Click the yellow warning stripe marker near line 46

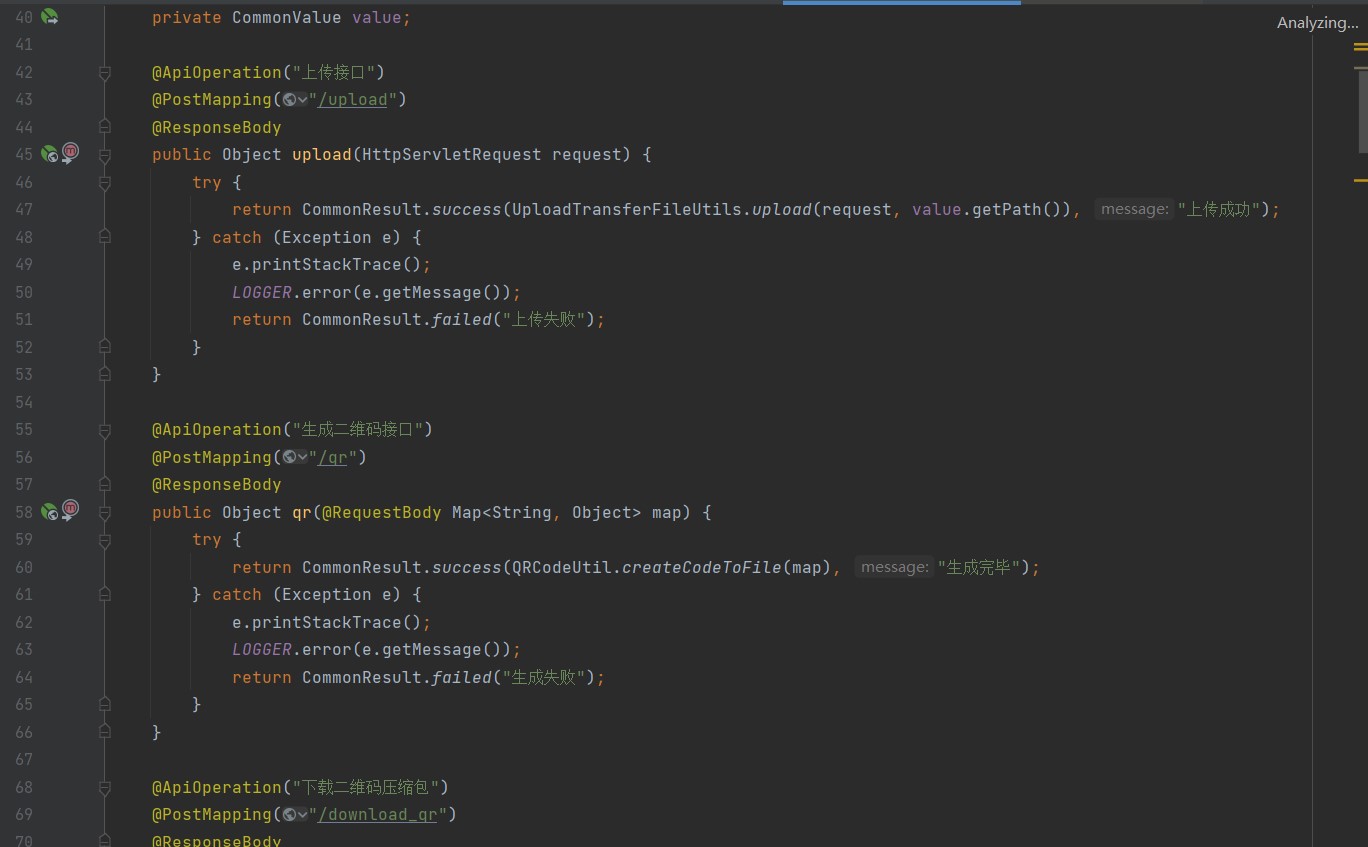click(x=1361, y=181)
